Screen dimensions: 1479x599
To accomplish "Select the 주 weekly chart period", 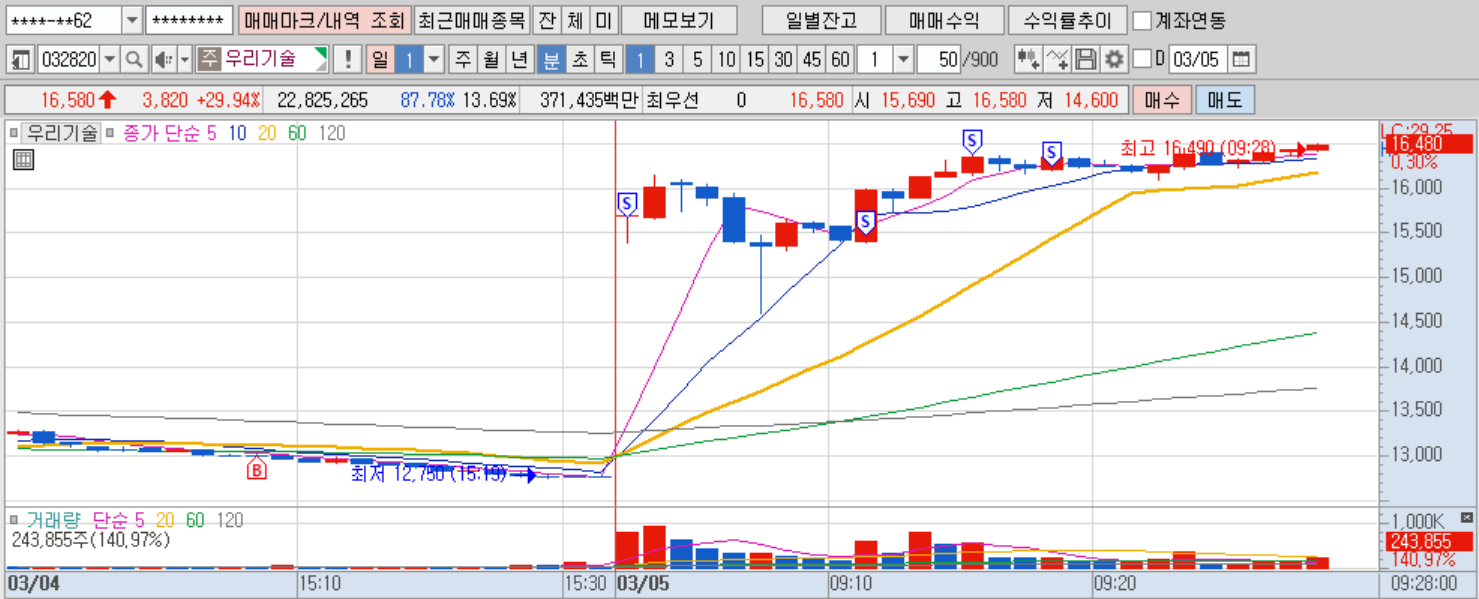I will point(463,60).
